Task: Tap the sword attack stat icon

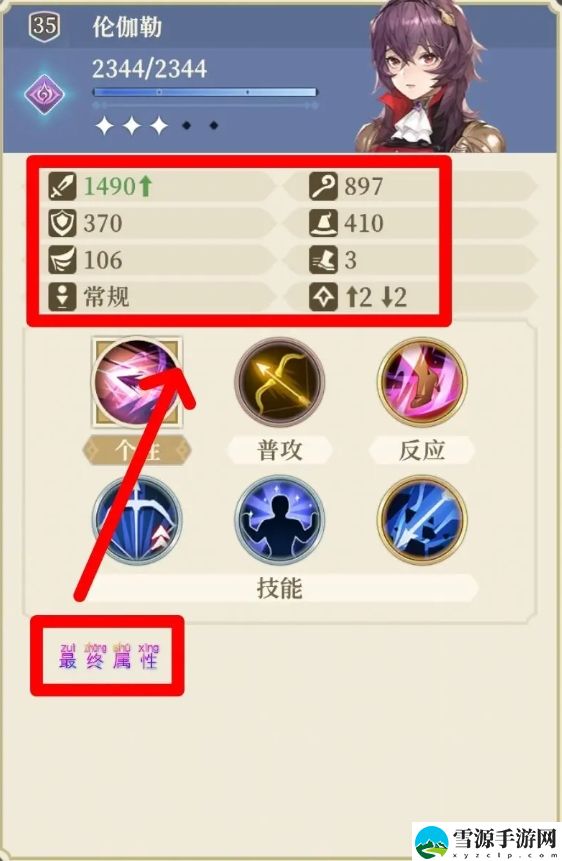Action: [x=62, y=186]
